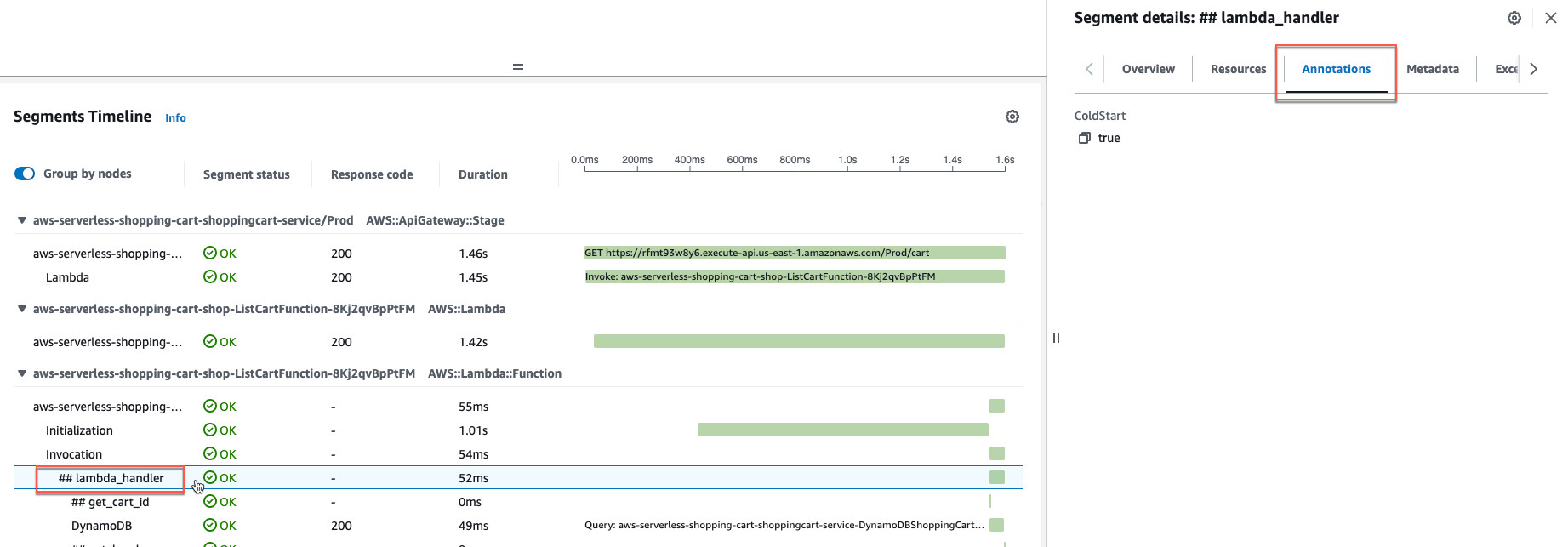Click the Duration column header
Screen dimensions: 1568x547
(x=482, y=174)
